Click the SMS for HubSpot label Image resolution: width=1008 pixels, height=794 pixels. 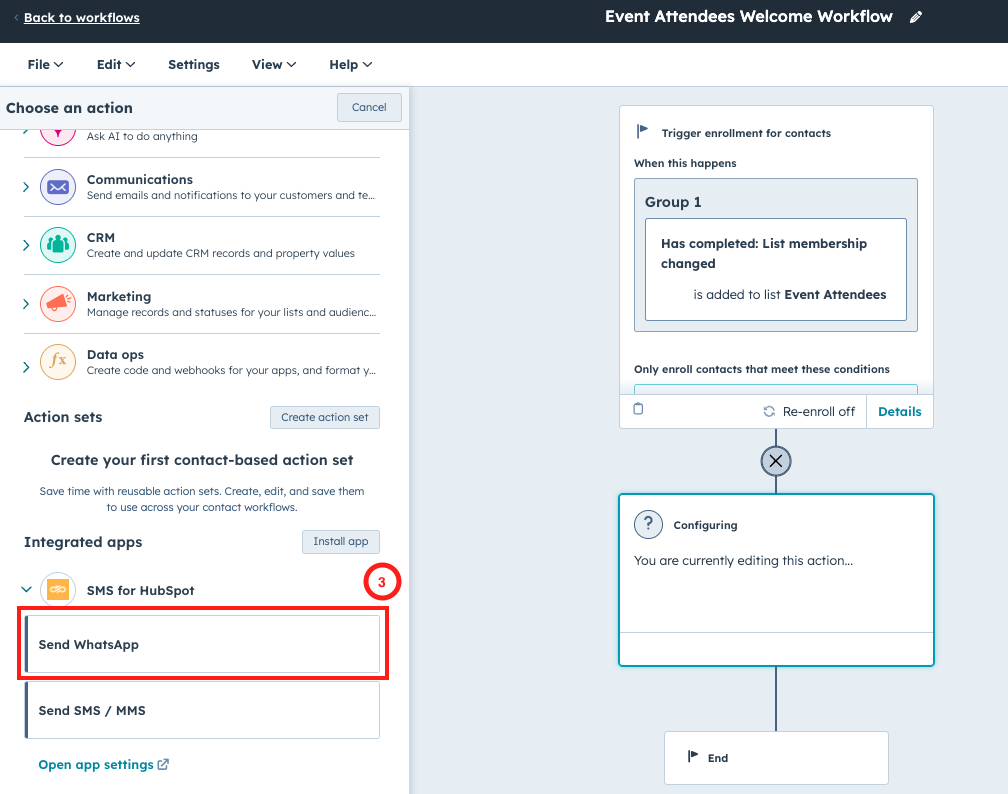[140, 590]
